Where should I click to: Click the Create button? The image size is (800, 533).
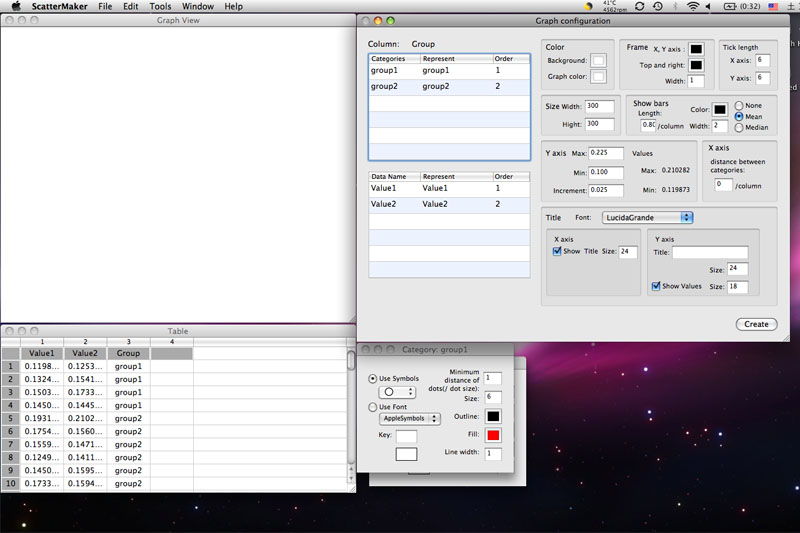tap(756, 324)
